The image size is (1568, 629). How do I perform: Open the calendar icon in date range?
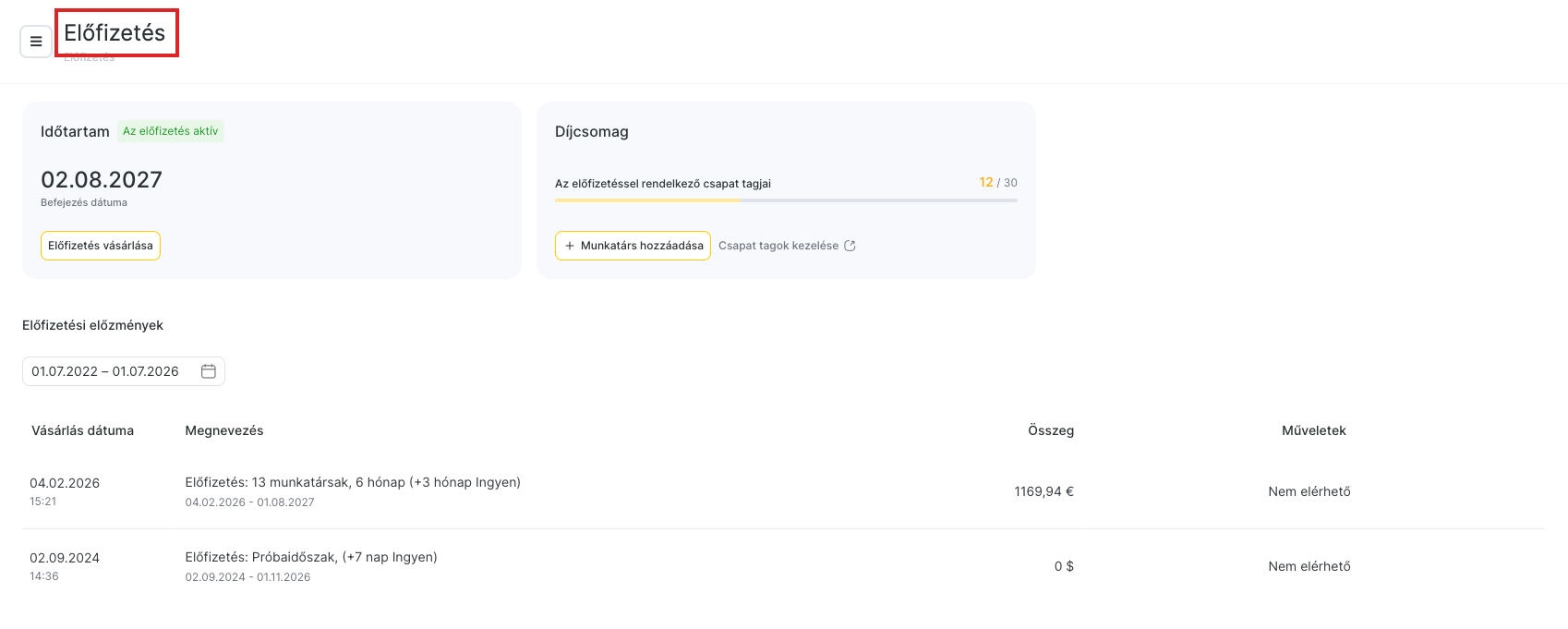coord(209,371)
